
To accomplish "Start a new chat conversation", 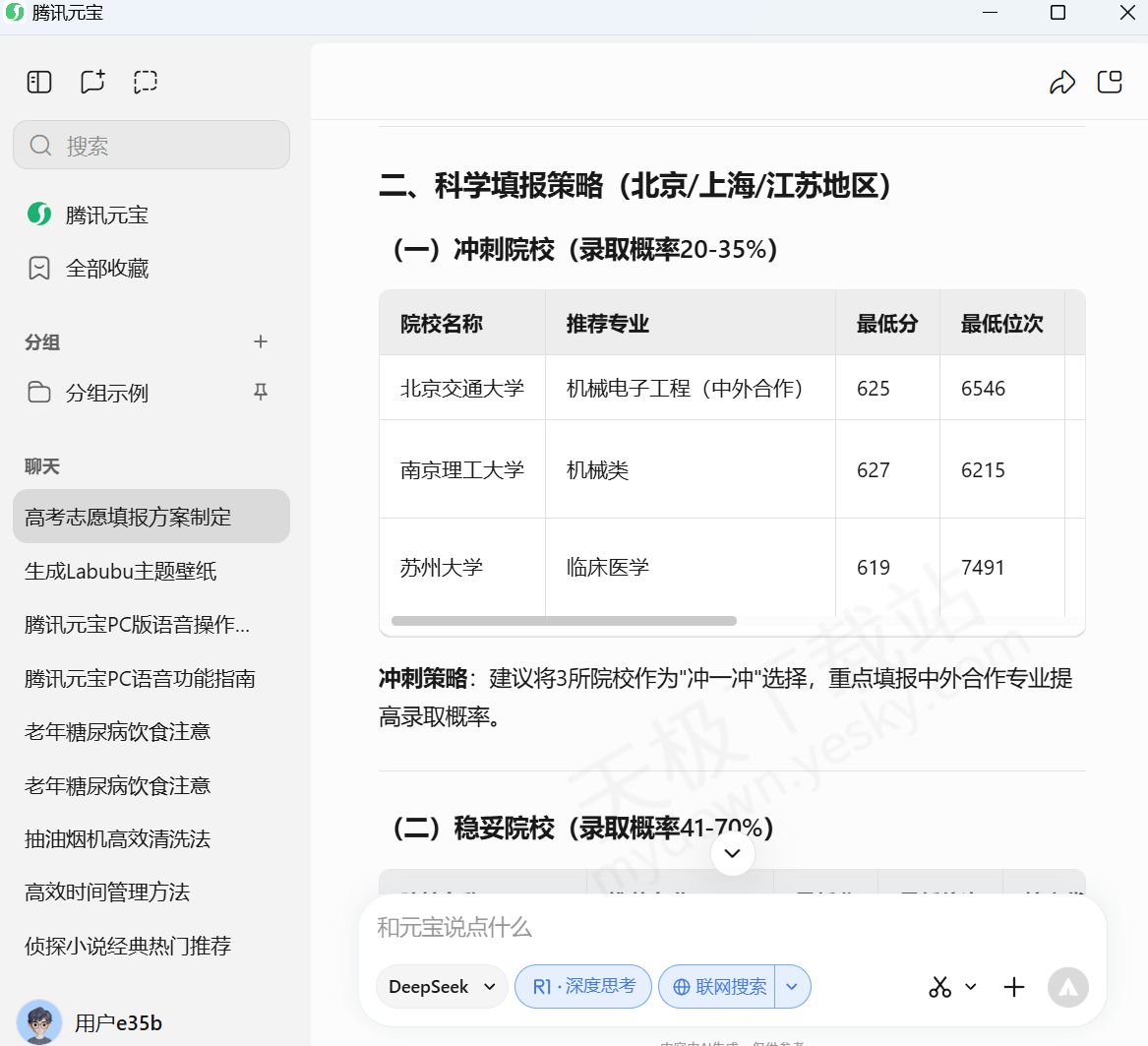I will pyautogui.click(x=92, y=82).
